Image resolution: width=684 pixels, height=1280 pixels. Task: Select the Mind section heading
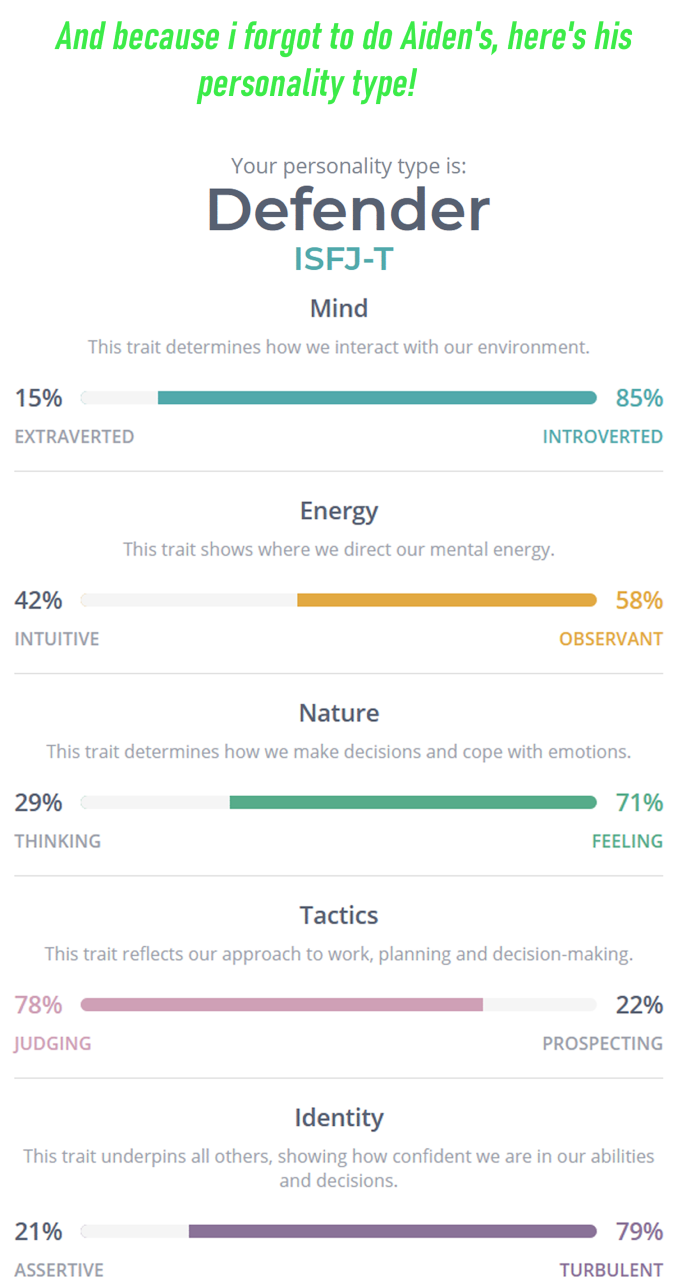pyautogui.click(x=339, y=308)
